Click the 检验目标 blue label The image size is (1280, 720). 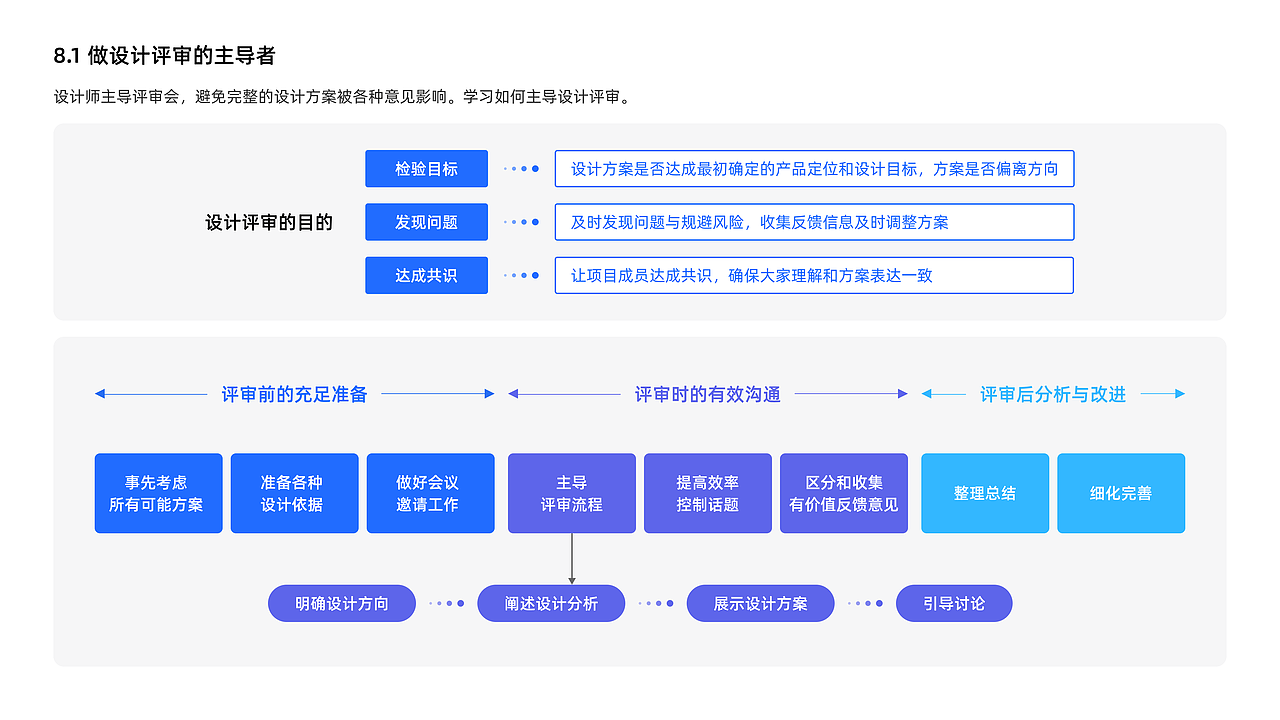point(426,168)
